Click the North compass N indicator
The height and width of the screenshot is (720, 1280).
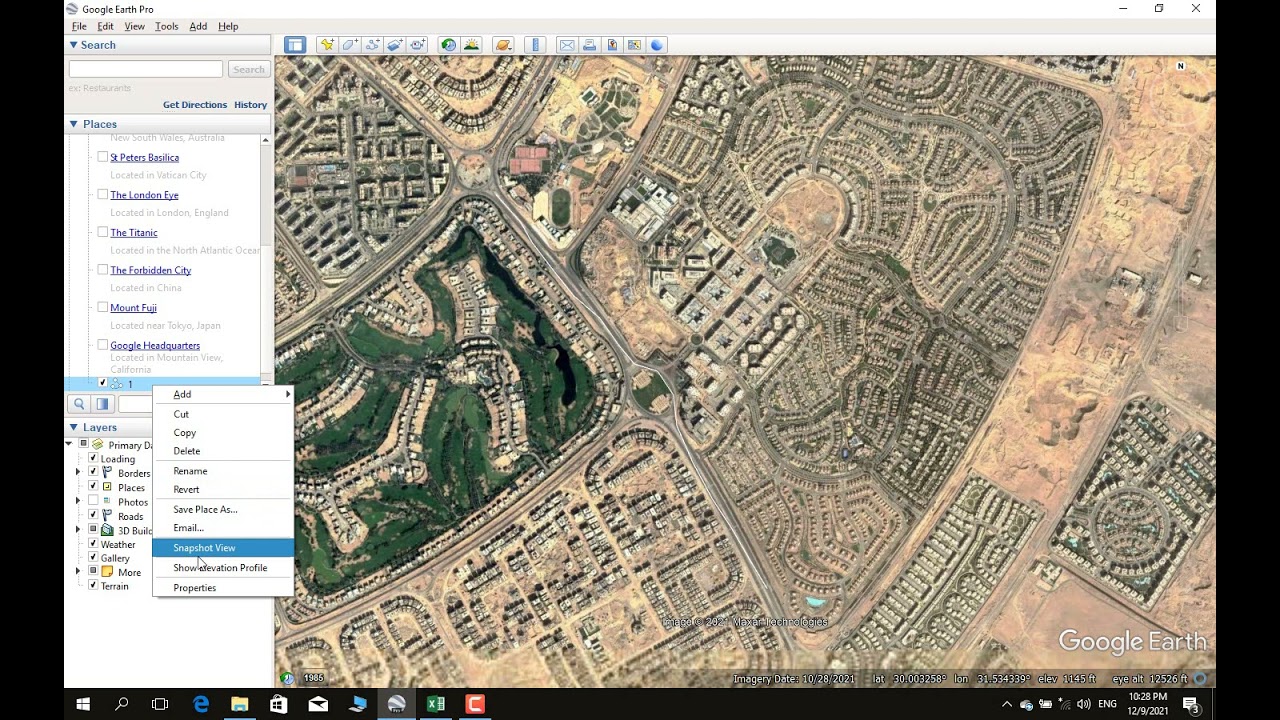[1180, 66]
